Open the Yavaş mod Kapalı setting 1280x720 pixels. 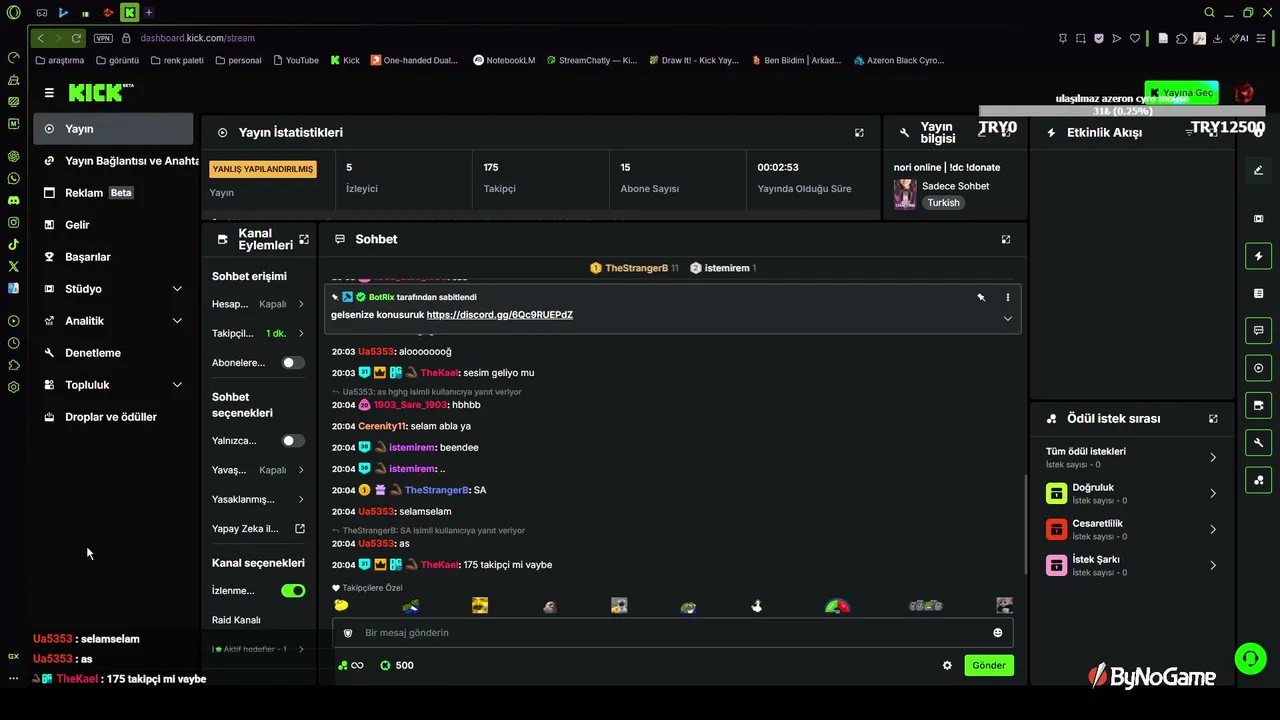(259, 470)
